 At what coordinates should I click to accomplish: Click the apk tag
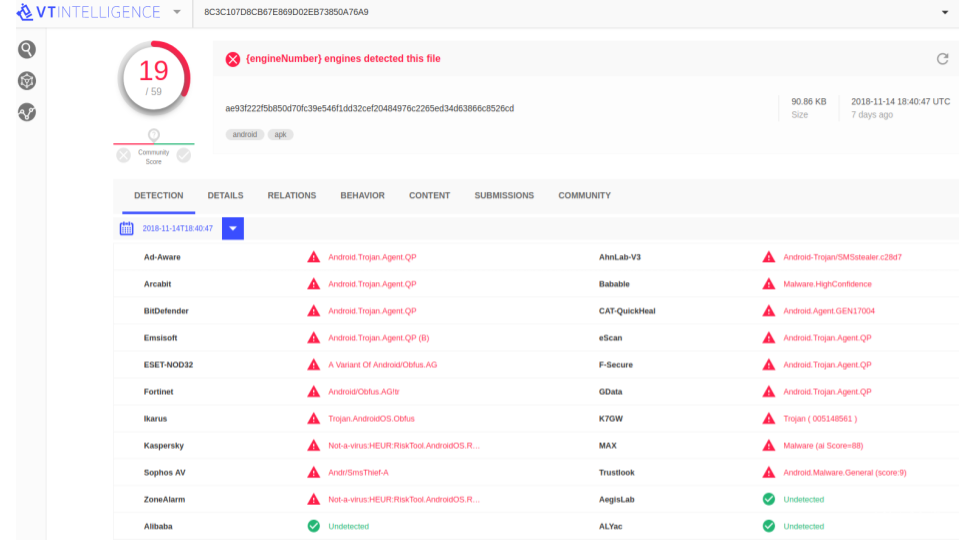(280, 134)
